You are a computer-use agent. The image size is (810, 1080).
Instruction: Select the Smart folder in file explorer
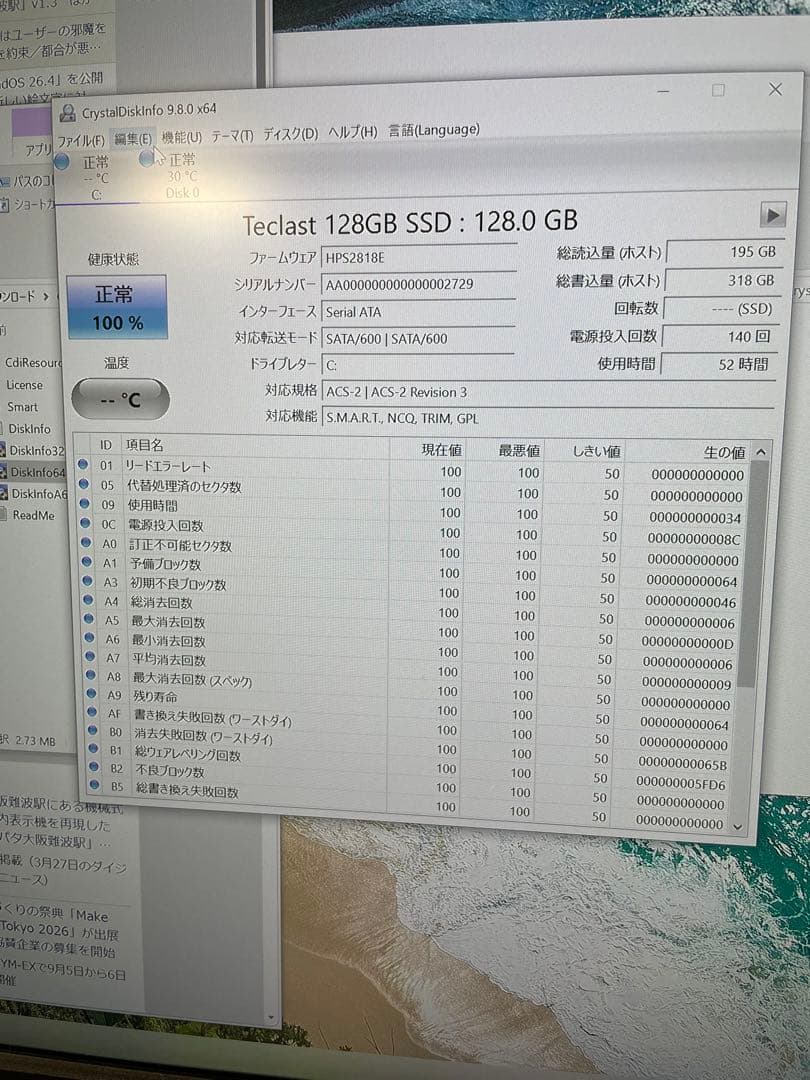pos(23,407)
